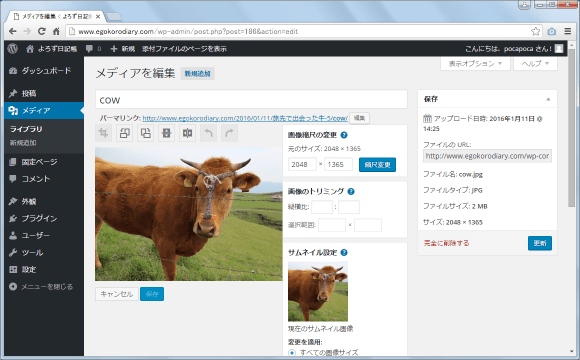Image resolution: width=580 pixels, height=360 pixels.
Task: Click scale height field 1365
Action: tap(338, 164)
